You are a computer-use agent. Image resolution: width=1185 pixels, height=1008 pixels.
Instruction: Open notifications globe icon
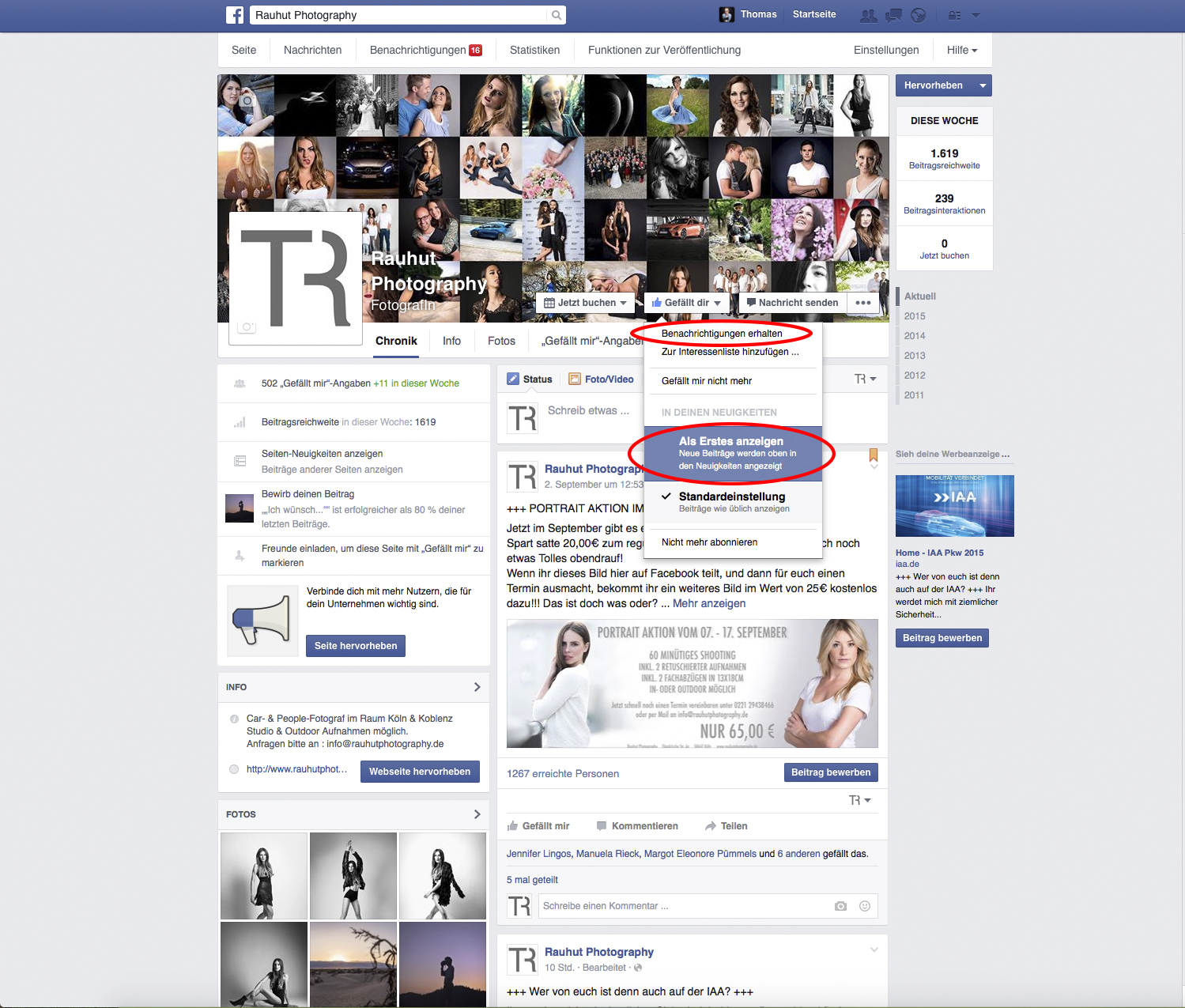tap(918, 15)
